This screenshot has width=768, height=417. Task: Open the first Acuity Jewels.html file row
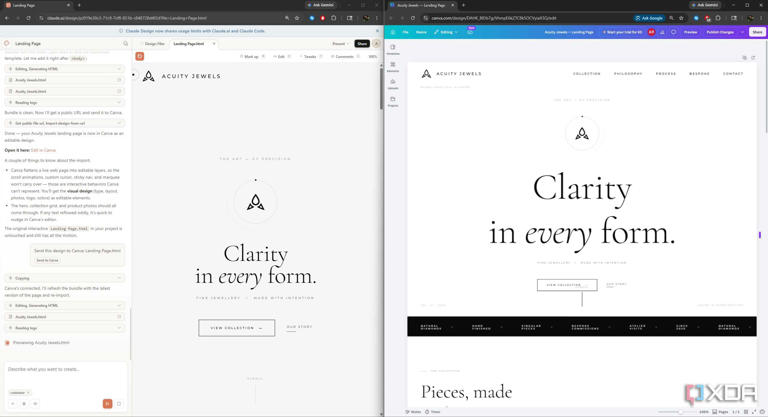tap(65, 80)
